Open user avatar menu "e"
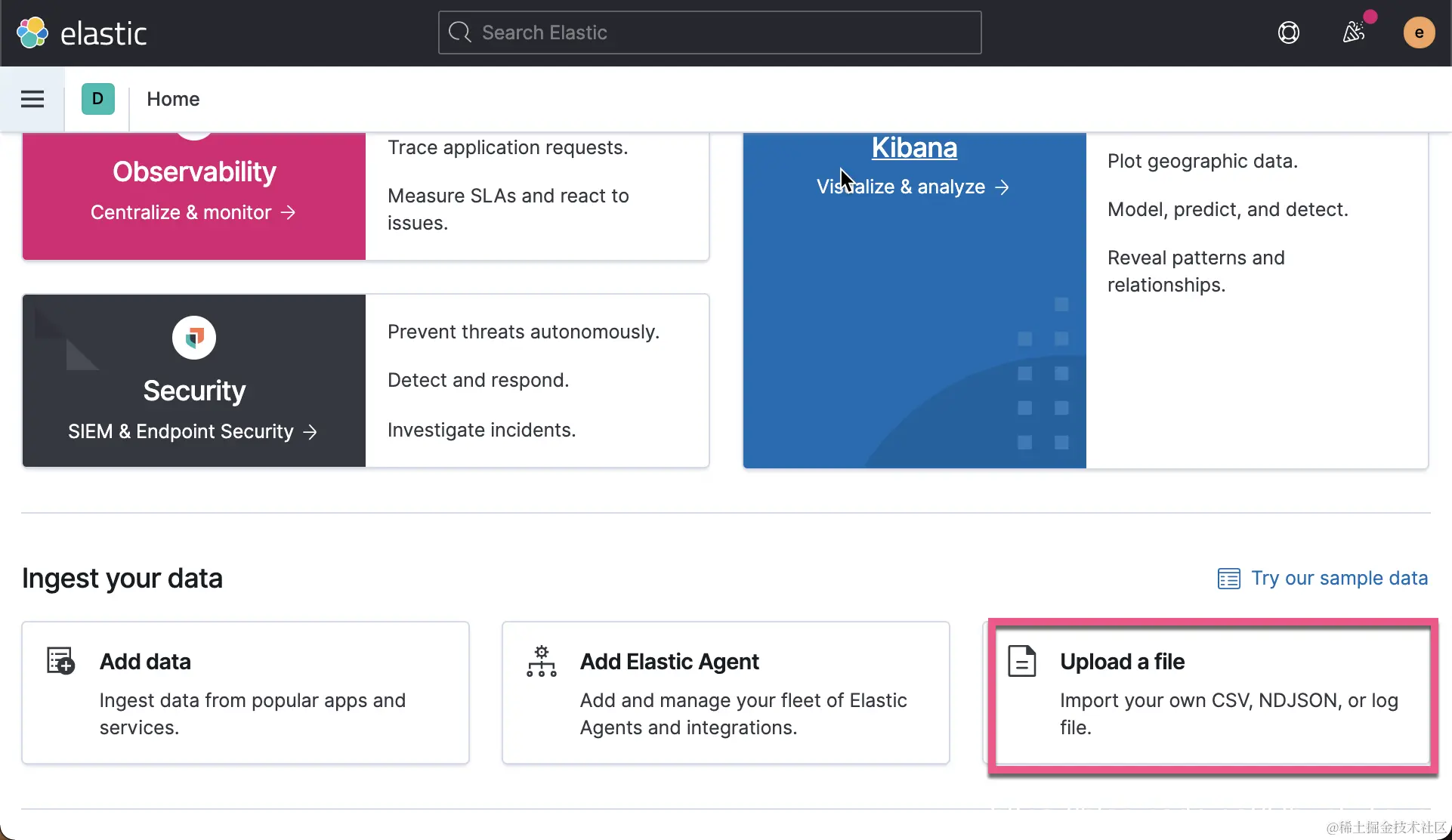 point(1418,32)
